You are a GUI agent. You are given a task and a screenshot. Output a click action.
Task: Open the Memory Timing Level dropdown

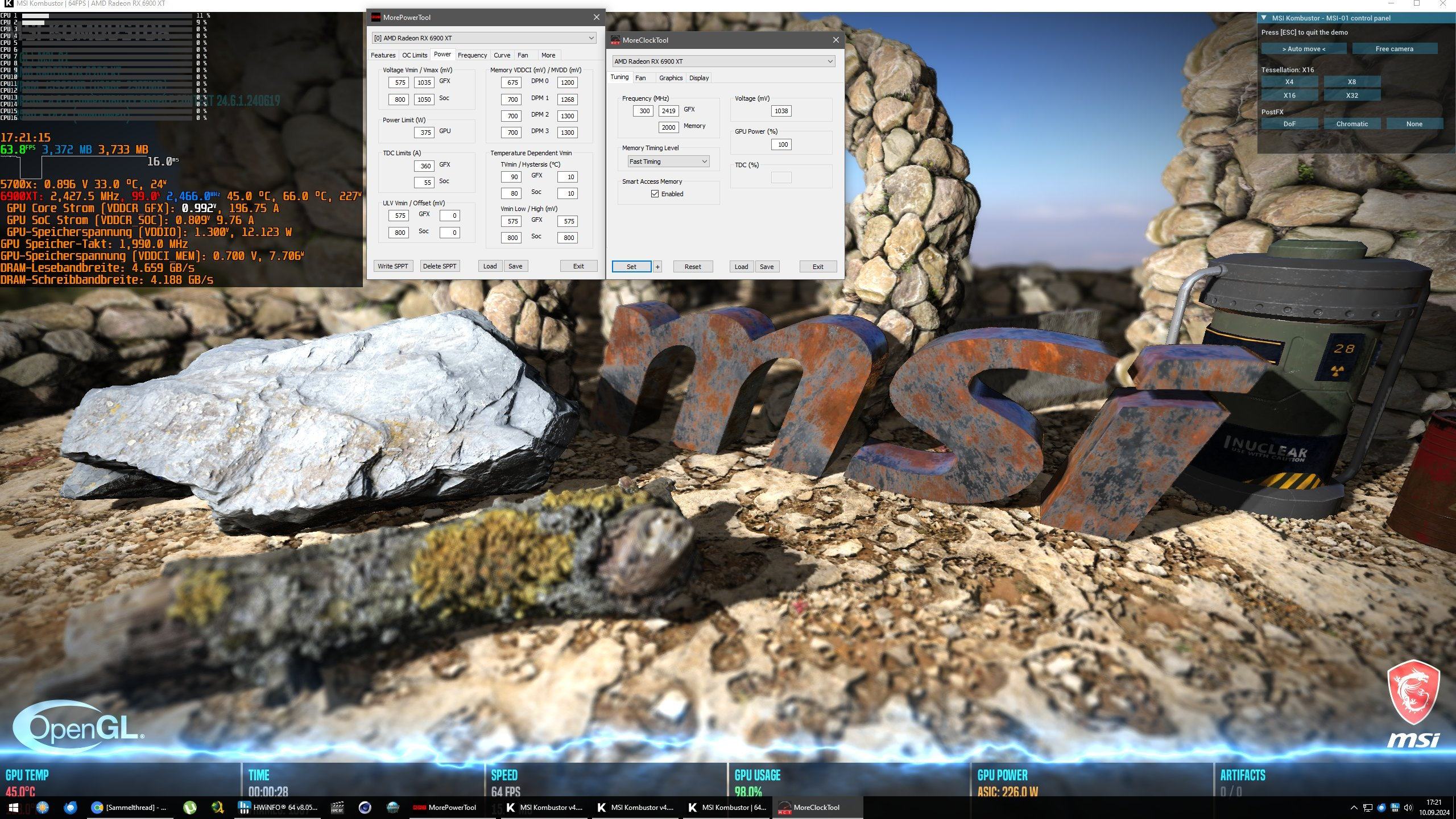(668, 162)
